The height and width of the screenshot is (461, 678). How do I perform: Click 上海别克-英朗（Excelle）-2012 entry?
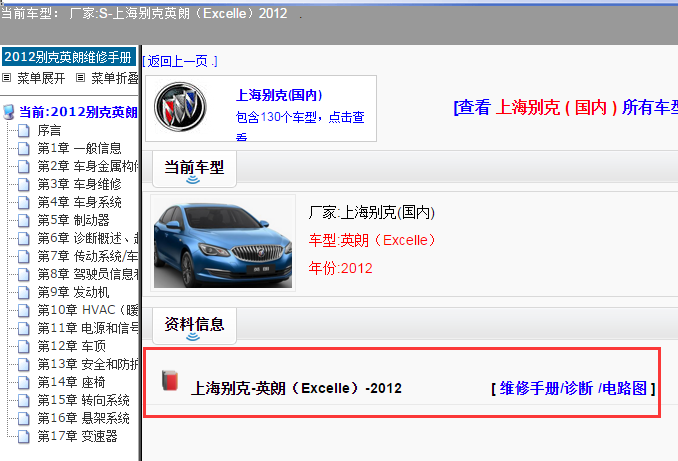pos(296,388)
